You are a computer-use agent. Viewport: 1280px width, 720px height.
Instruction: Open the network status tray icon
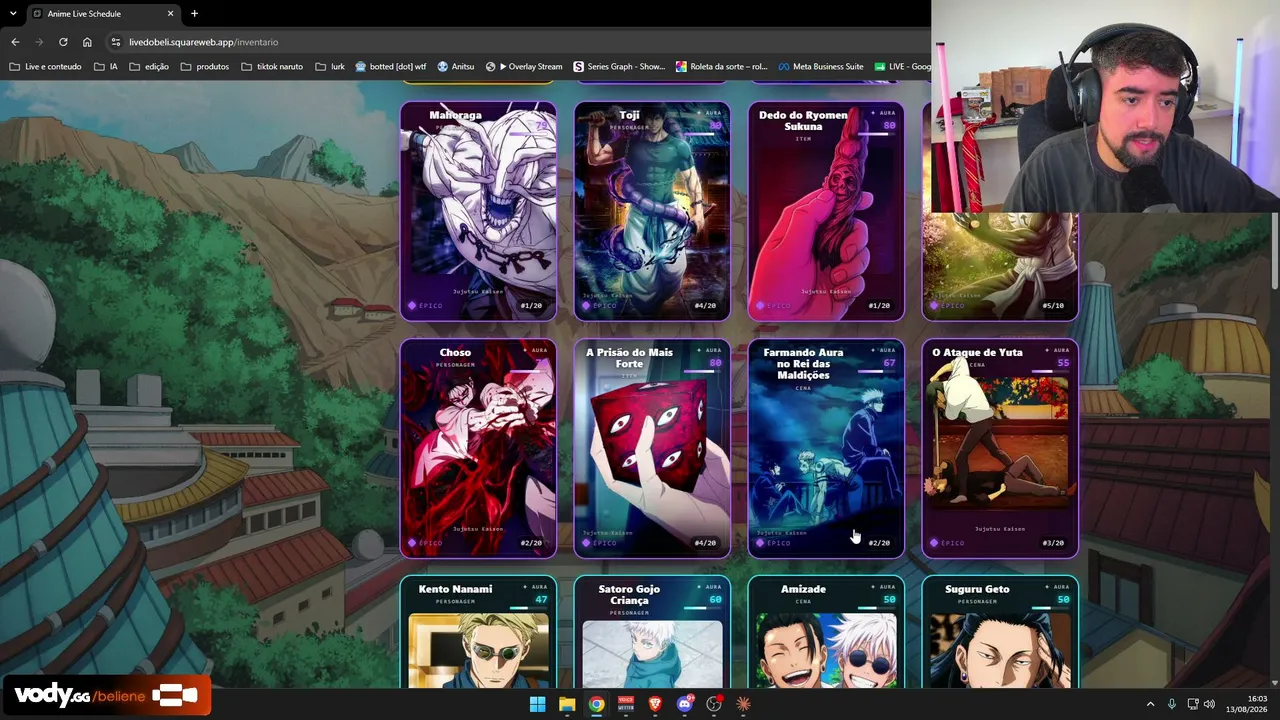click(1193, 704)
